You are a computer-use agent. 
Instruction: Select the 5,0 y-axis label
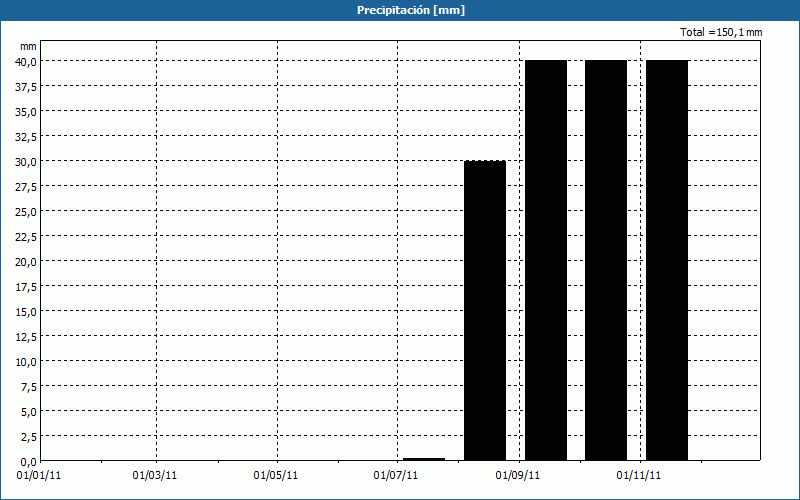tap(29, 412)
